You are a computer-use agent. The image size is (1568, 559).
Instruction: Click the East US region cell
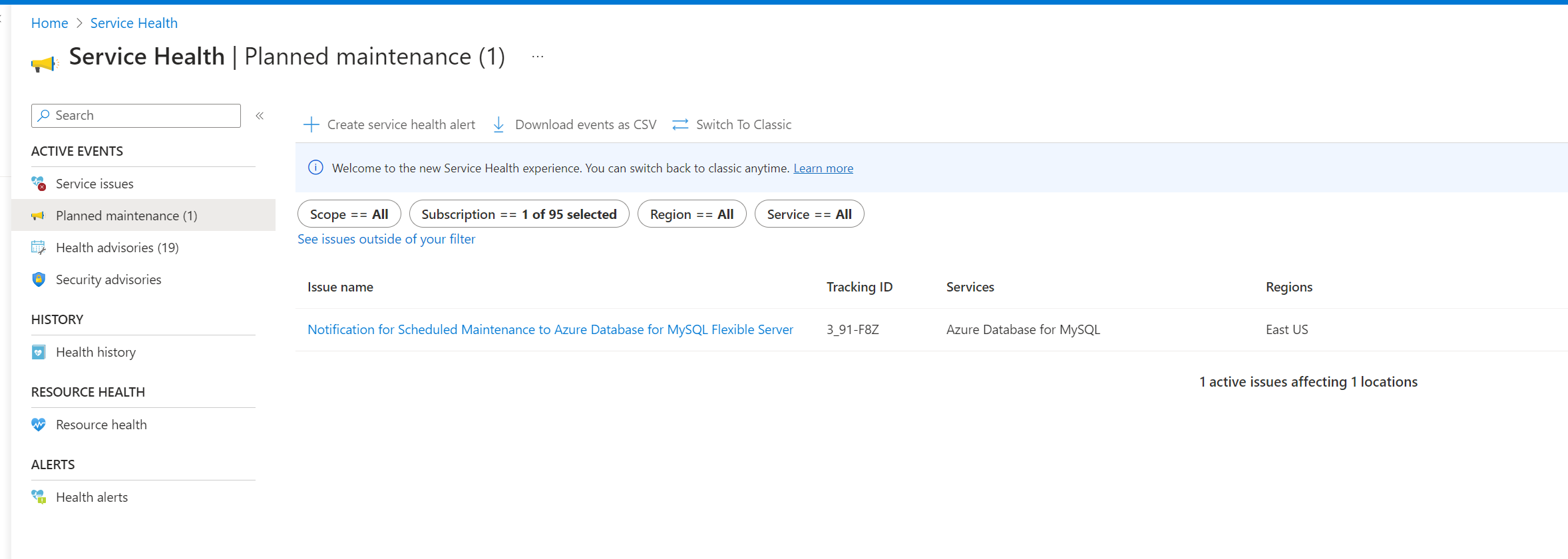point(1287,329)
